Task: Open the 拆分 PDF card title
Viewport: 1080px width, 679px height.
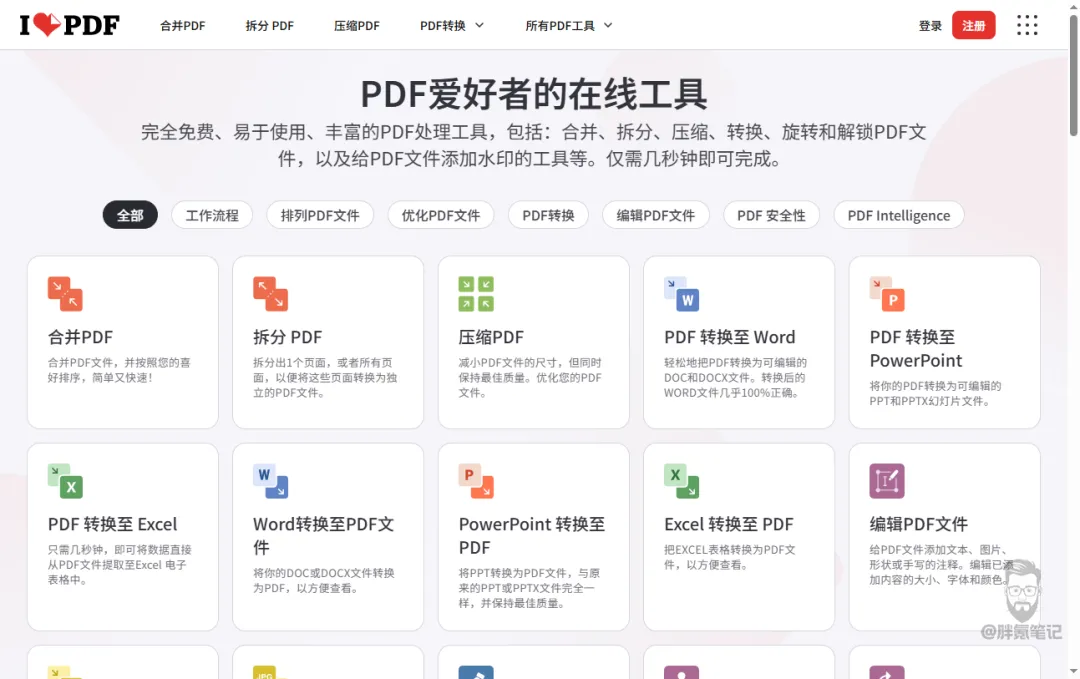Action: point(287,337)
